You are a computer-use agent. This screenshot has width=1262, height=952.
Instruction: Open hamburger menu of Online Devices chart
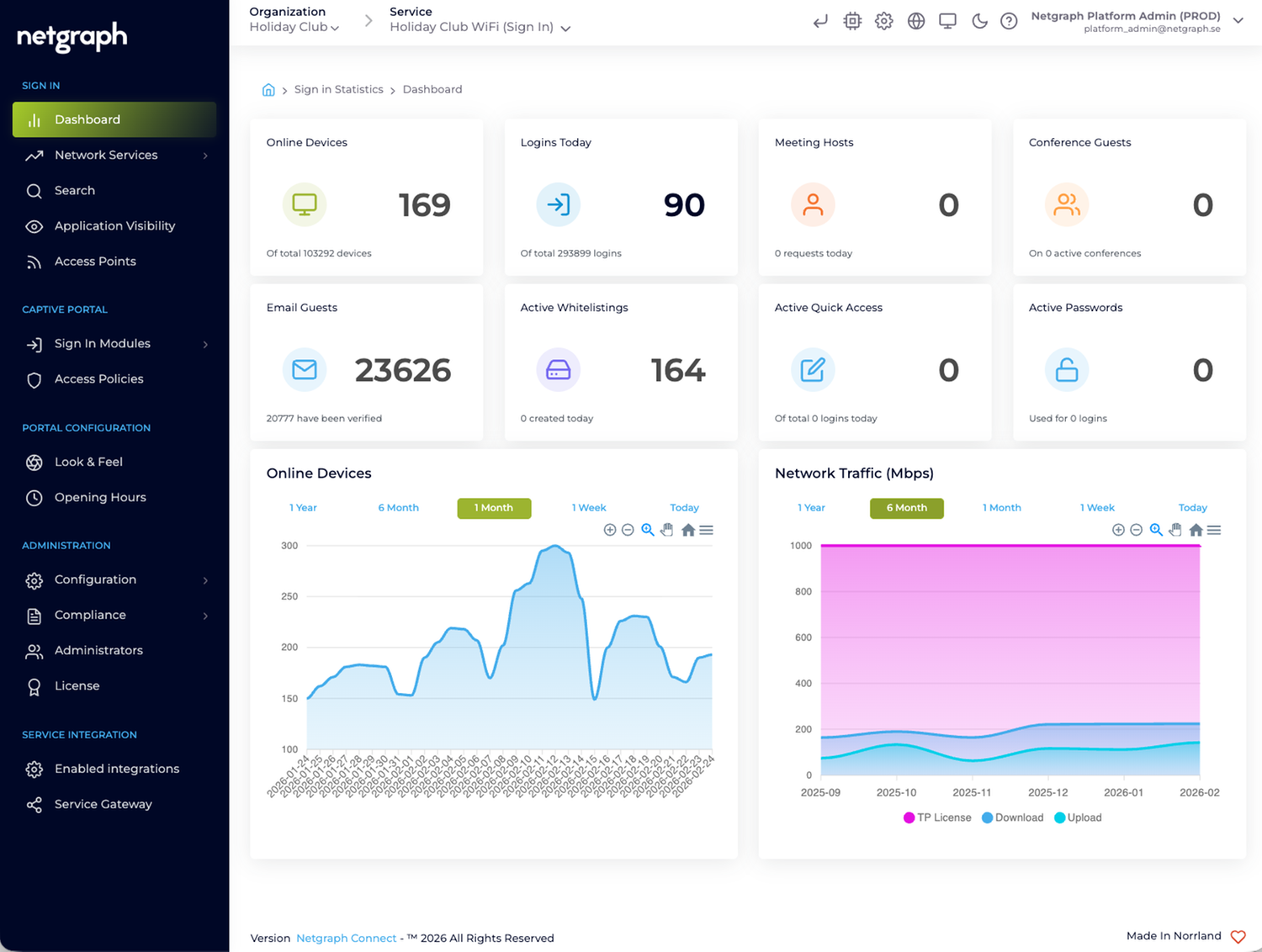point(707,530)
